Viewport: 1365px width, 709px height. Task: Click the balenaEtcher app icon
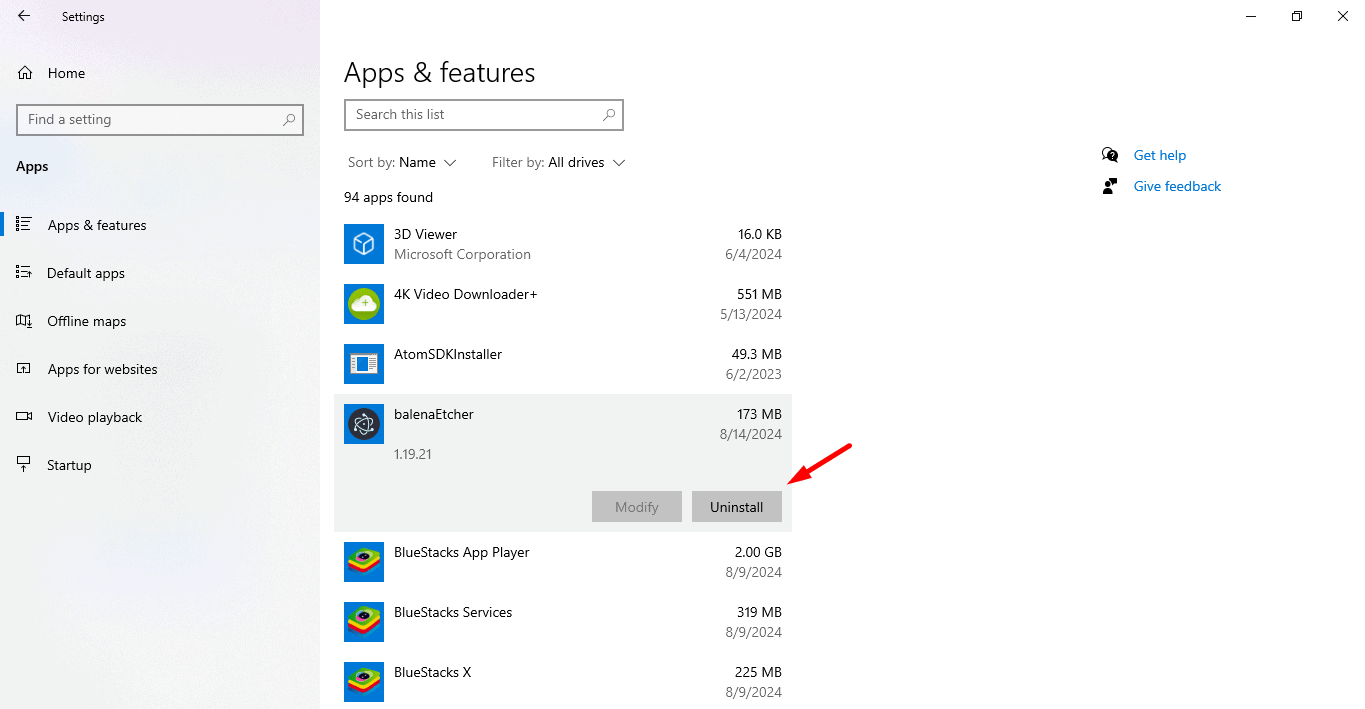364,424
